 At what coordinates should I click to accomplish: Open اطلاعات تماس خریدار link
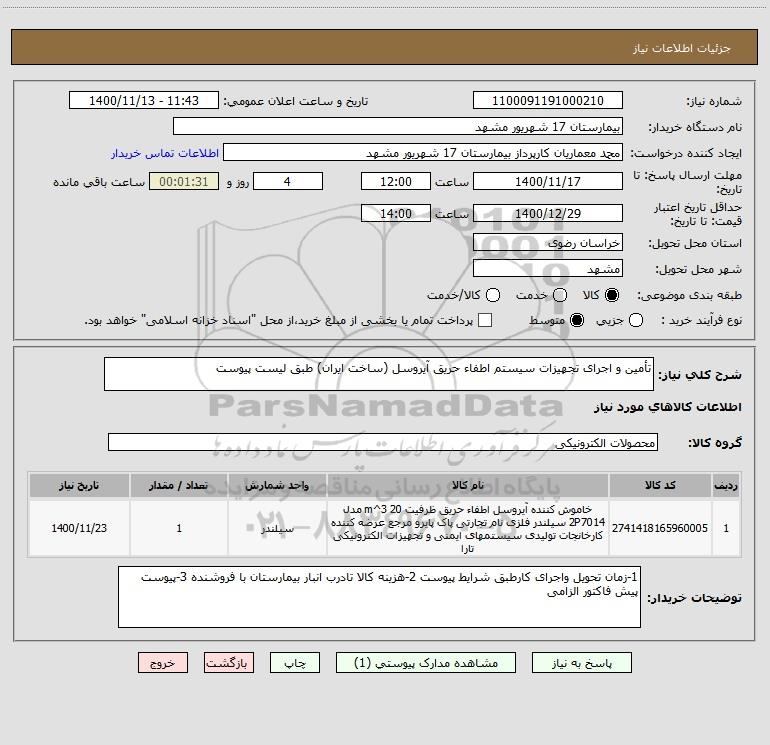pos(165,153)
